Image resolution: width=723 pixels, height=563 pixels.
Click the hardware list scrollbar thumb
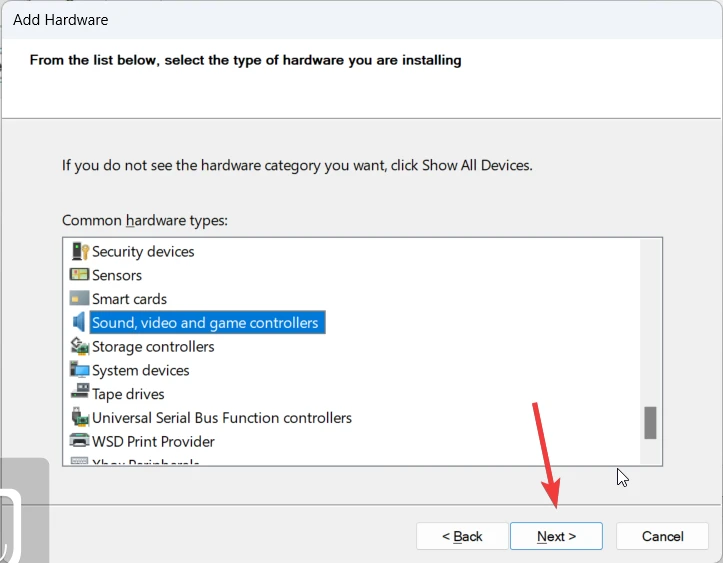coord(650,423)
